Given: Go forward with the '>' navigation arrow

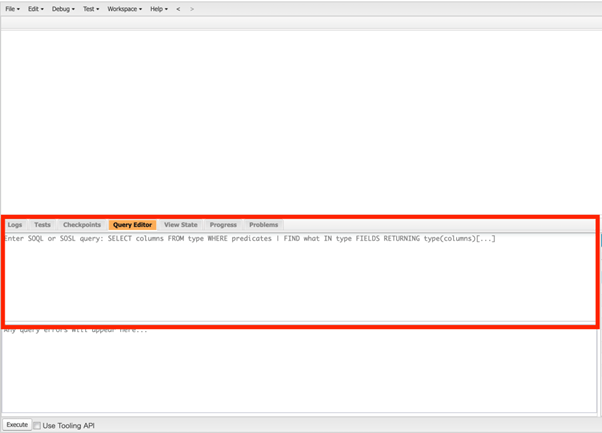Looking at the screenshot, I should coord(192,9).
